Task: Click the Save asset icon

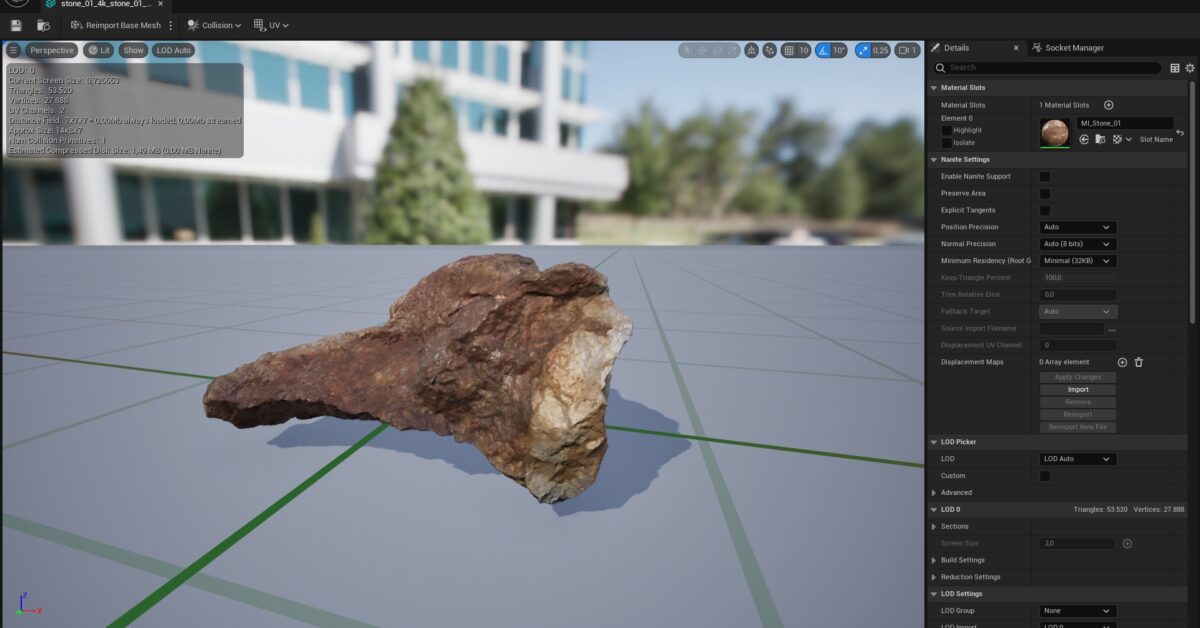Action: pos(16,25)
